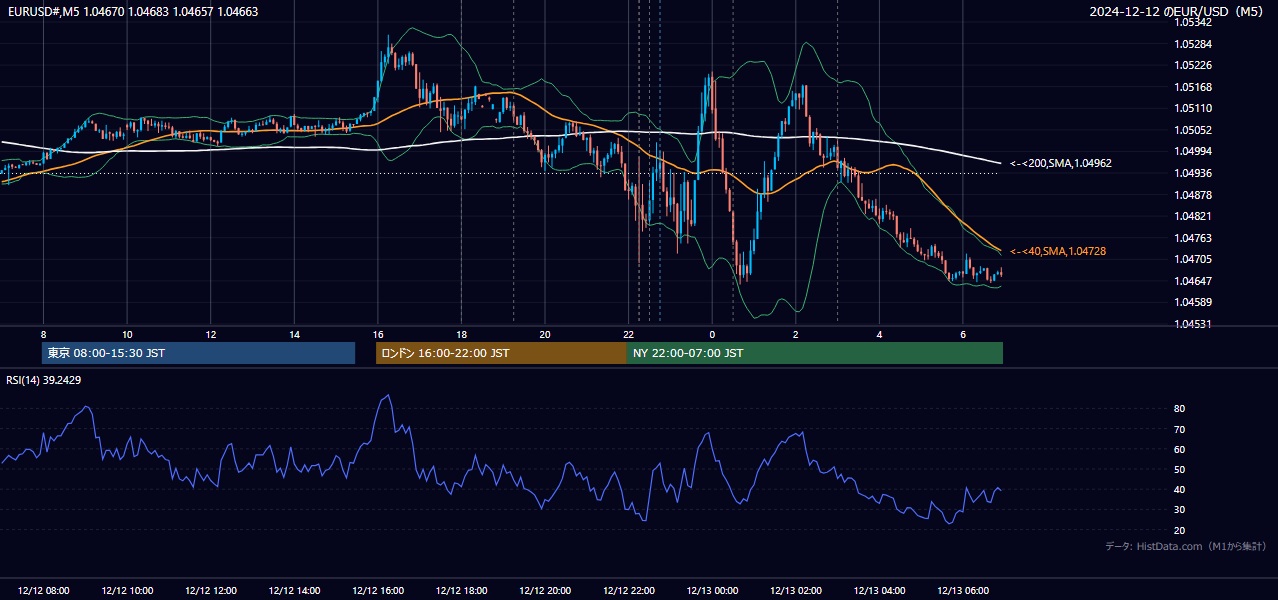
Task: Click the 12/12 08:00 date label
Action: (44, 591)
